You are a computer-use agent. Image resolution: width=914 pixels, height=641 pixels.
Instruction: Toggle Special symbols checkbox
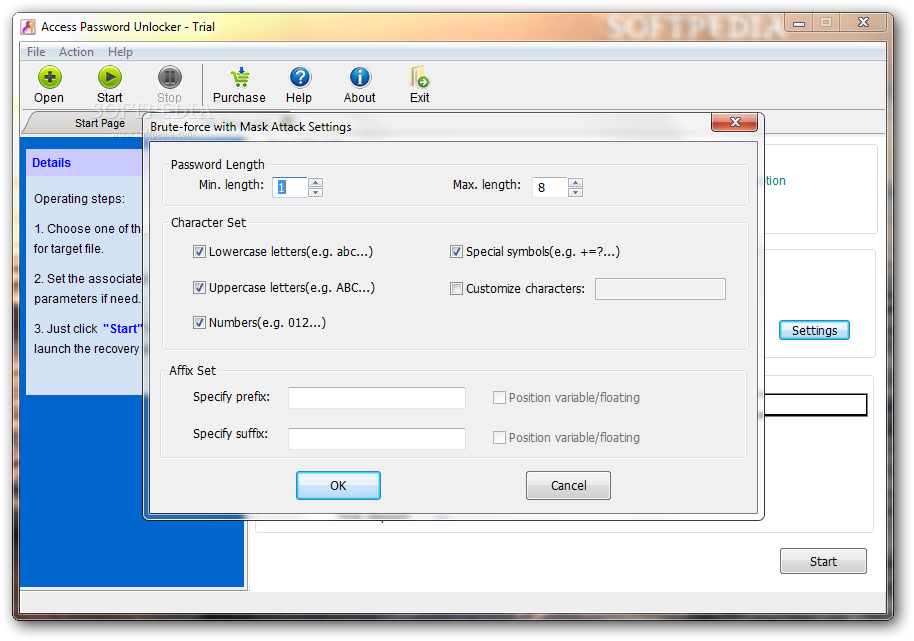click(x=456, y=252)
